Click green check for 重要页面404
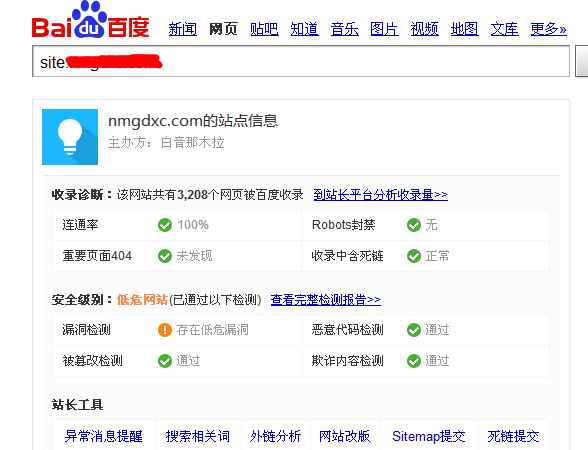Screen dimensions: 588x450 click(x=165, y=256)
